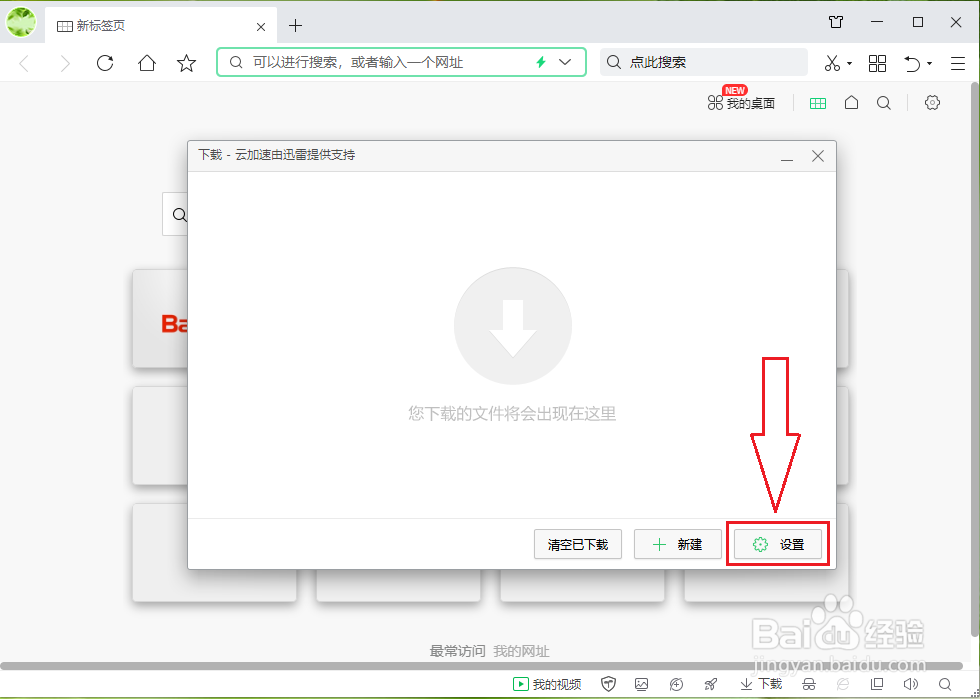Viewport: 980px width, 699px height.
Task: Open the ad-blocker shield in status bar
Action: click(x=610, y=683)
